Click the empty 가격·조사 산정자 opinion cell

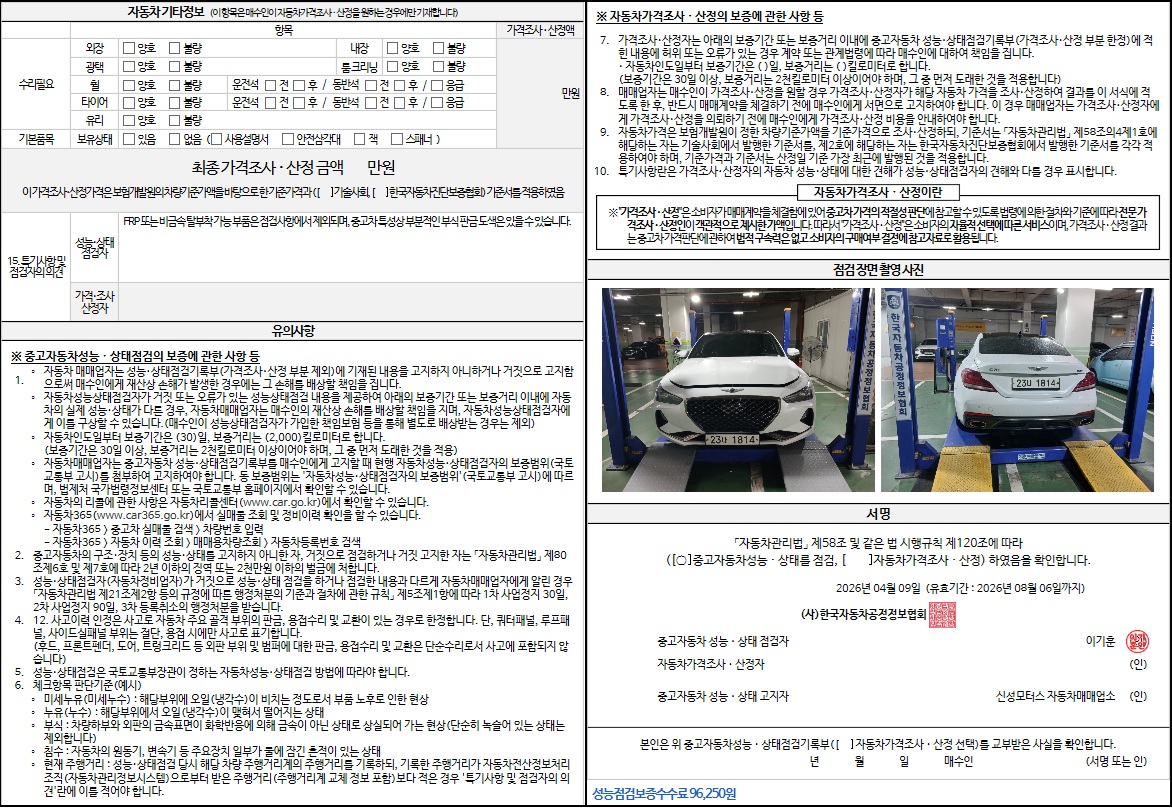(x=350, y=302)
